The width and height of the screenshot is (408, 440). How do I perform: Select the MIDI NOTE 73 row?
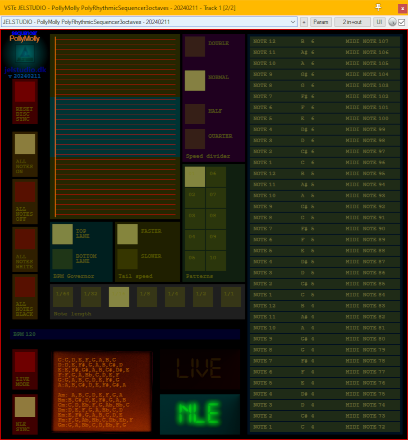coord(325,416)
